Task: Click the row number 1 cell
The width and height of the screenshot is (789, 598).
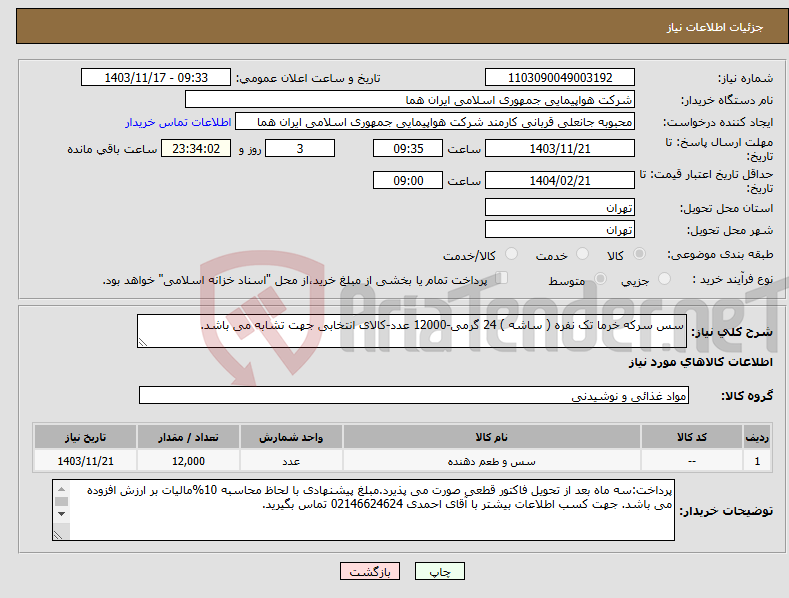Action: coord(757,461)
